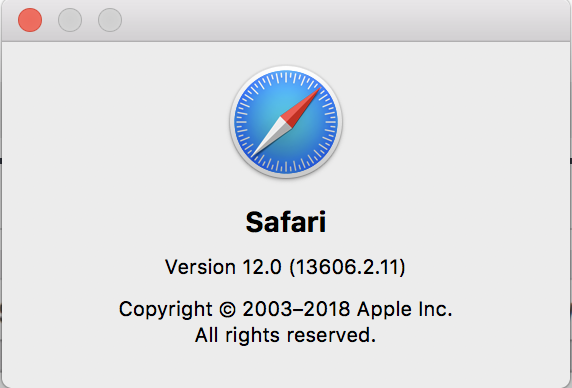This screenshot has width=572, height=388.
Task: Click the disabled zoom button in title bar
Action: tap(110, 20)
